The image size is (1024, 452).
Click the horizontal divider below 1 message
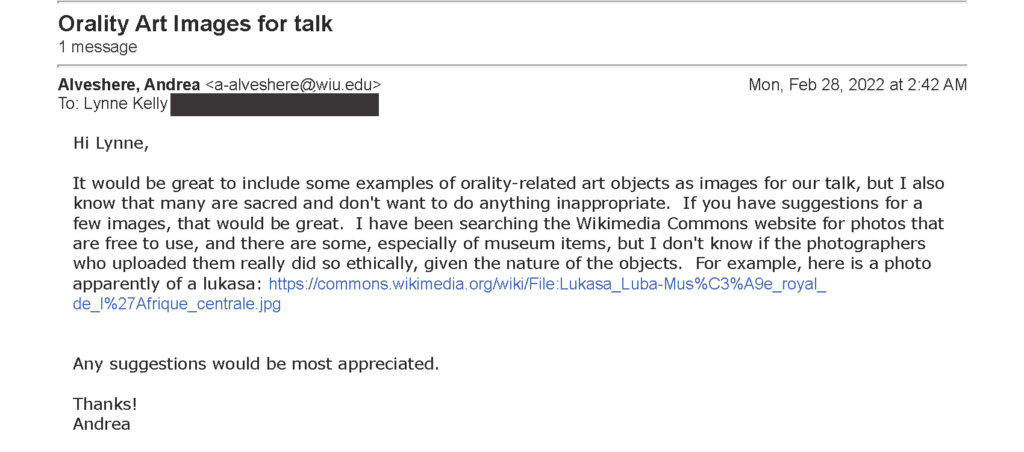[512, 66]
